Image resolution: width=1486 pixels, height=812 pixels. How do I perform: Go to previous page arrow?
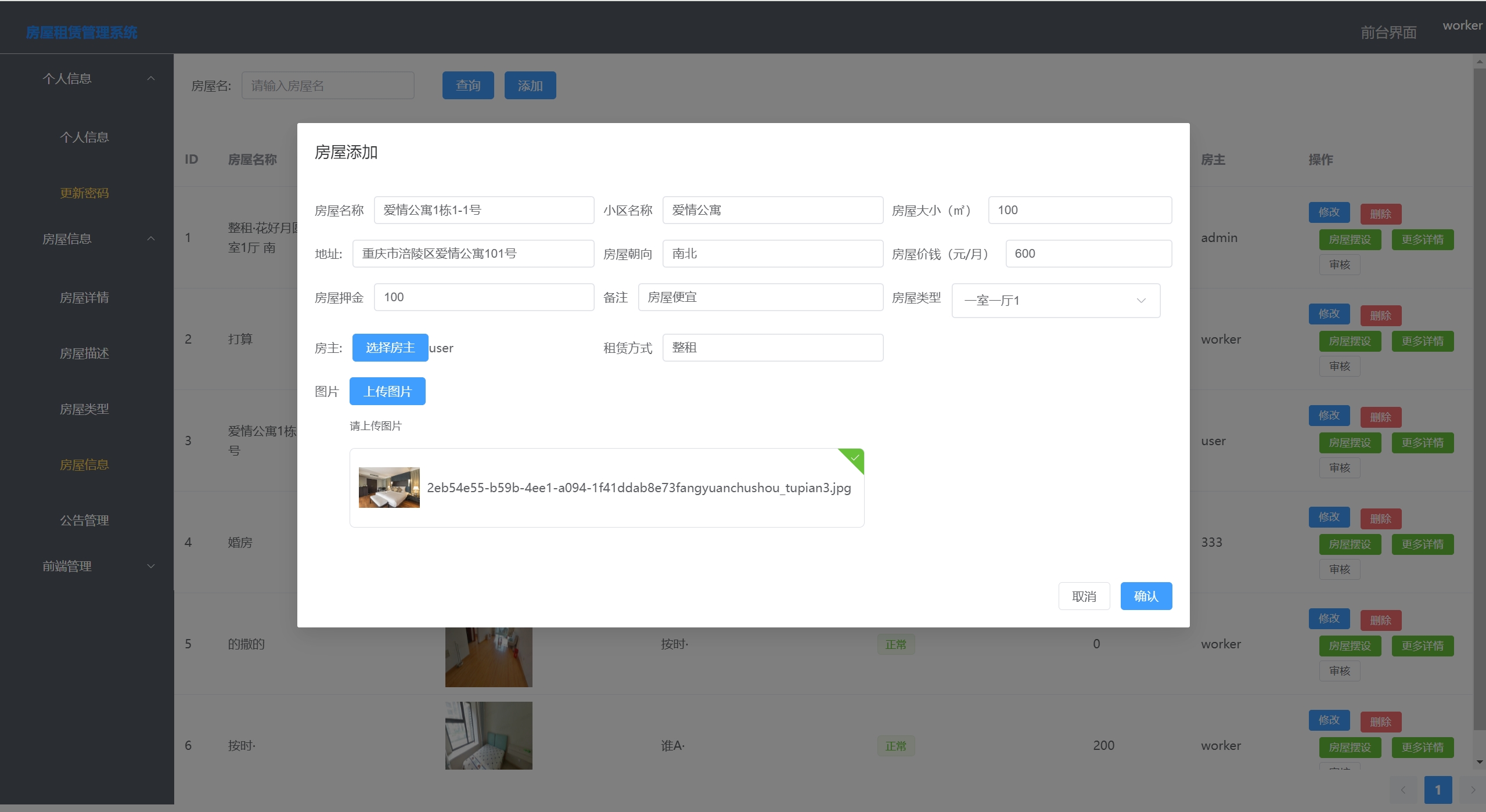tap(1403, 790)
